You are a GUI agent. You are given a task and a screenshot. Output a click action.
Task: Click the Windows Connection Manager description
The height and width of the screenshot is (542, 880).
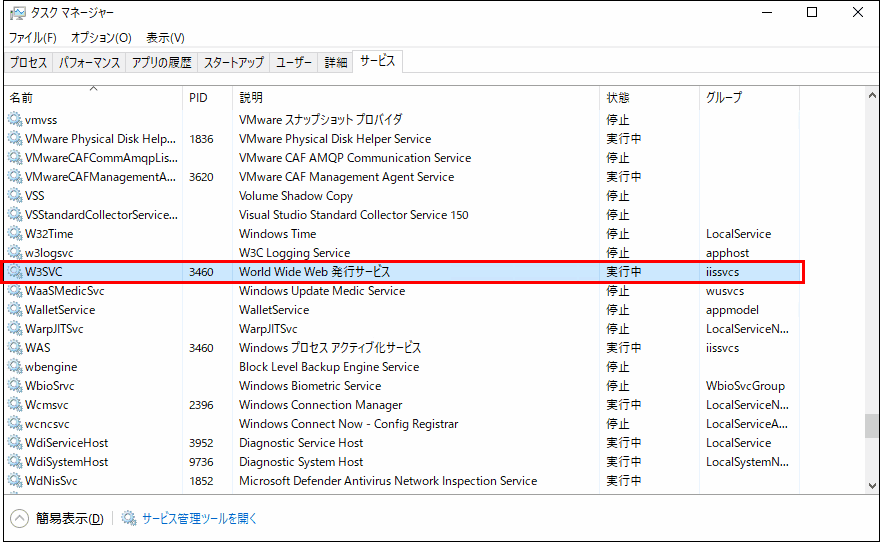point(320,405)
